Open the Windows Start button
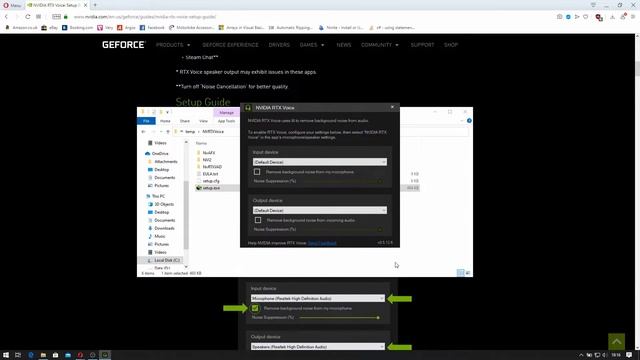The height and width of the screenshot is (360, 640). point(6,355)
